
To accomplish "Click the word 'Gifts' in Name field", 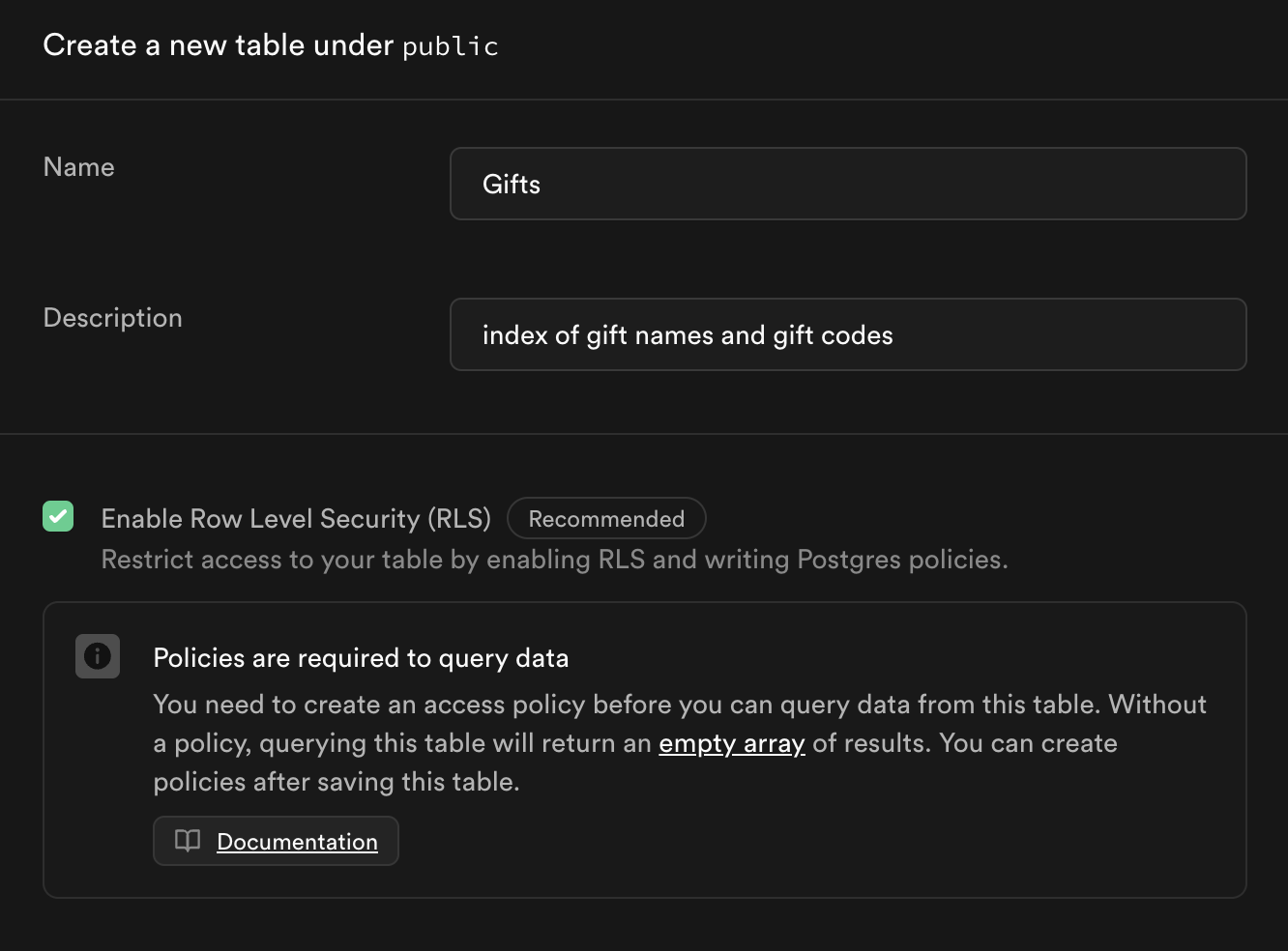I will 512,185.
